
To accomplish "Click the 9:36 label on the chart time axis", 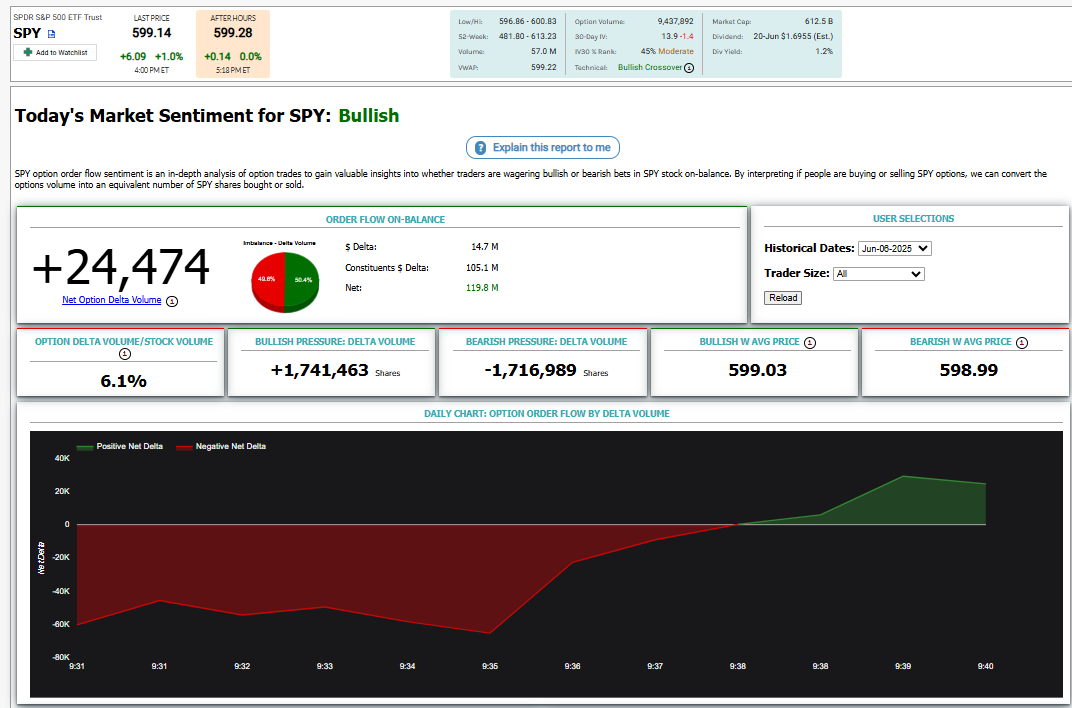I will pos(573,666).
